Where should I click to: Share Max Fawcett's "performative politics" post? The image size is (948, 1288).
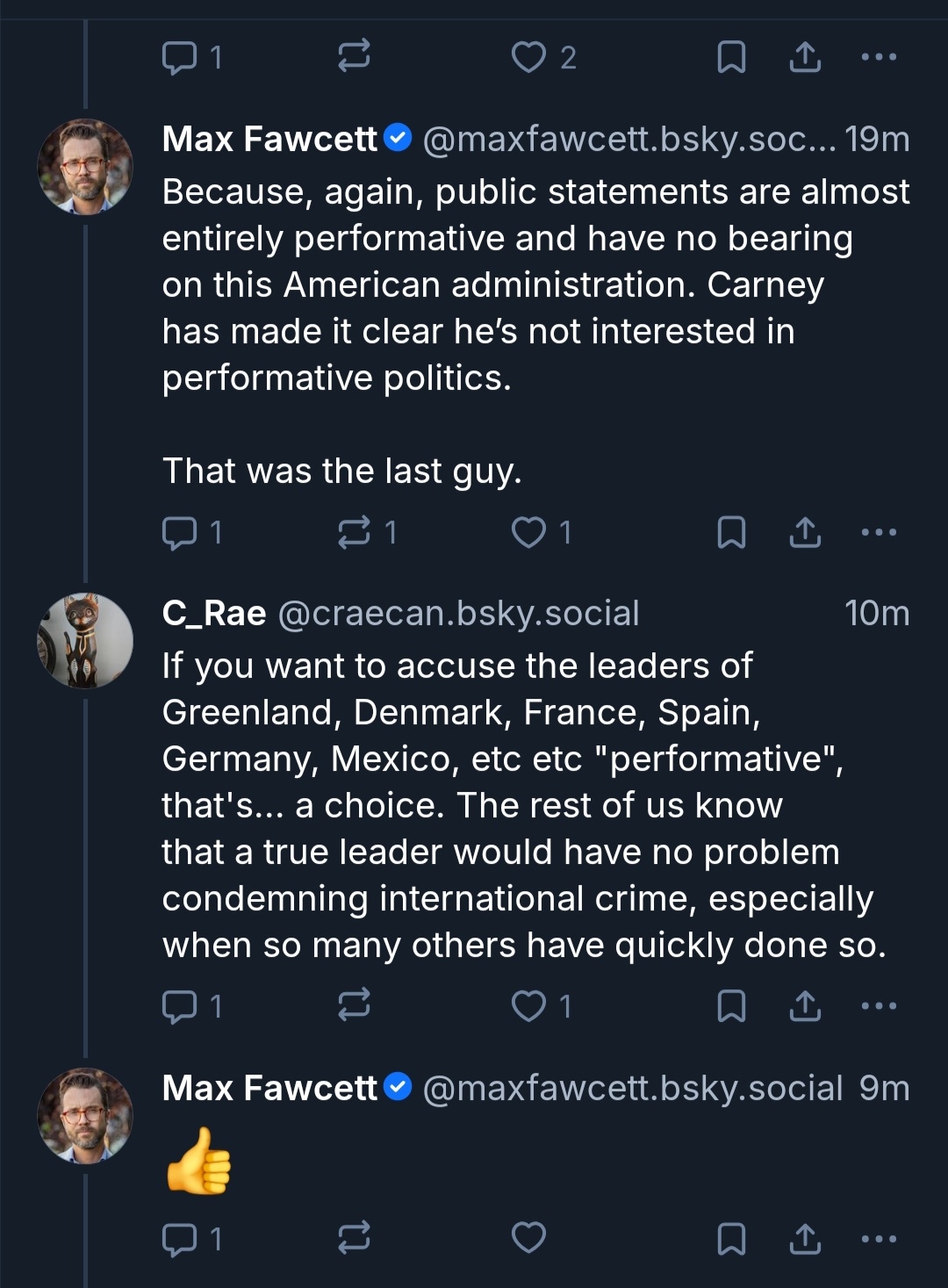point(805,532)
